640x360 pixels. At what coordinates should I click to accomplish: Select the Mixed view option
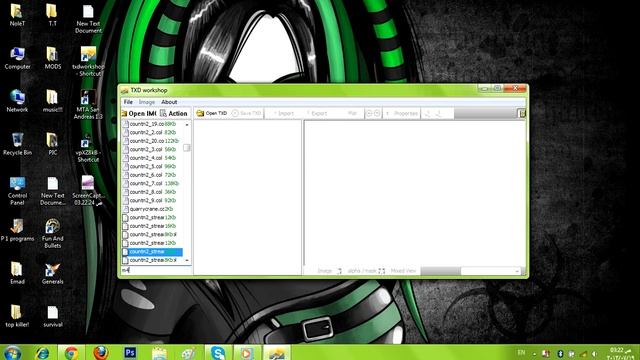tap(403, 271)
